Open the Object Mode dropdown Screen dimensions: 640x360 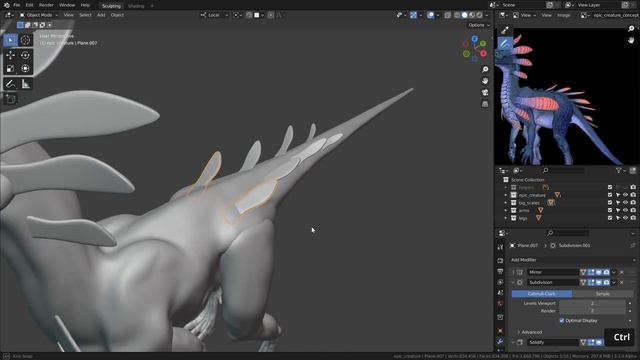coord(39,15)
